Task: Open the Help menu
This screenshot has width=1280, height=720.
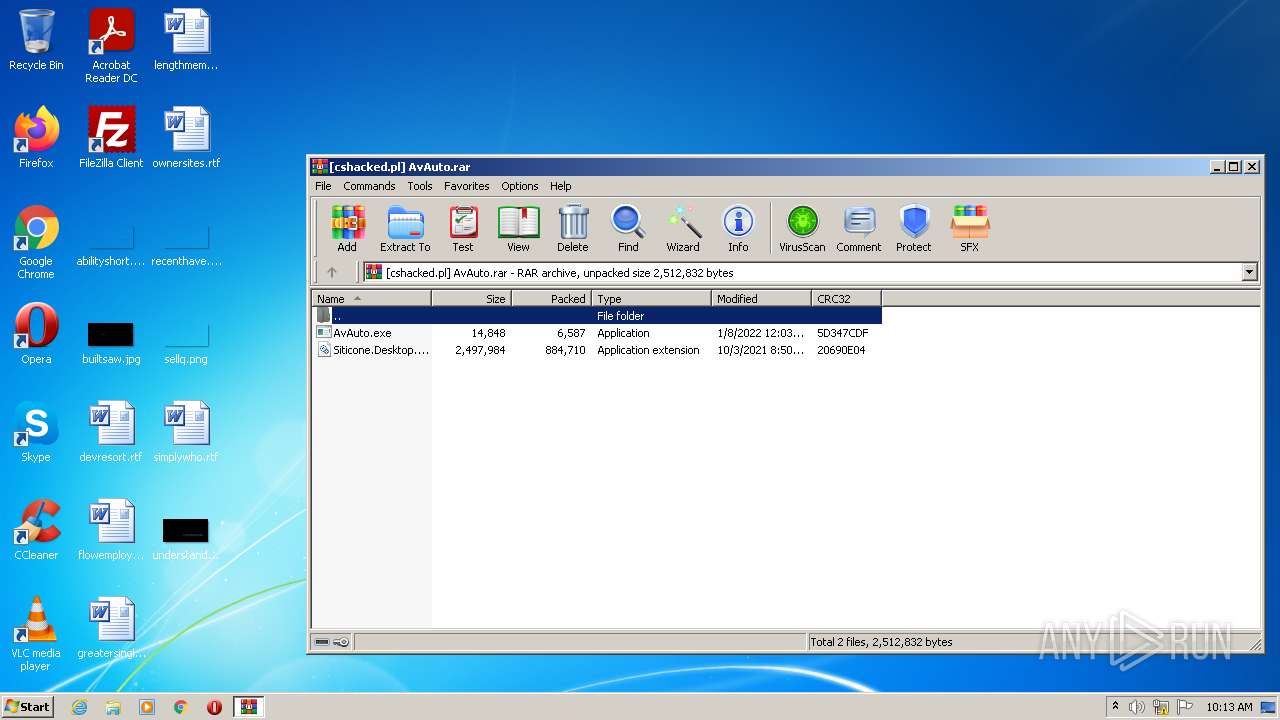Action: [561, 186]
